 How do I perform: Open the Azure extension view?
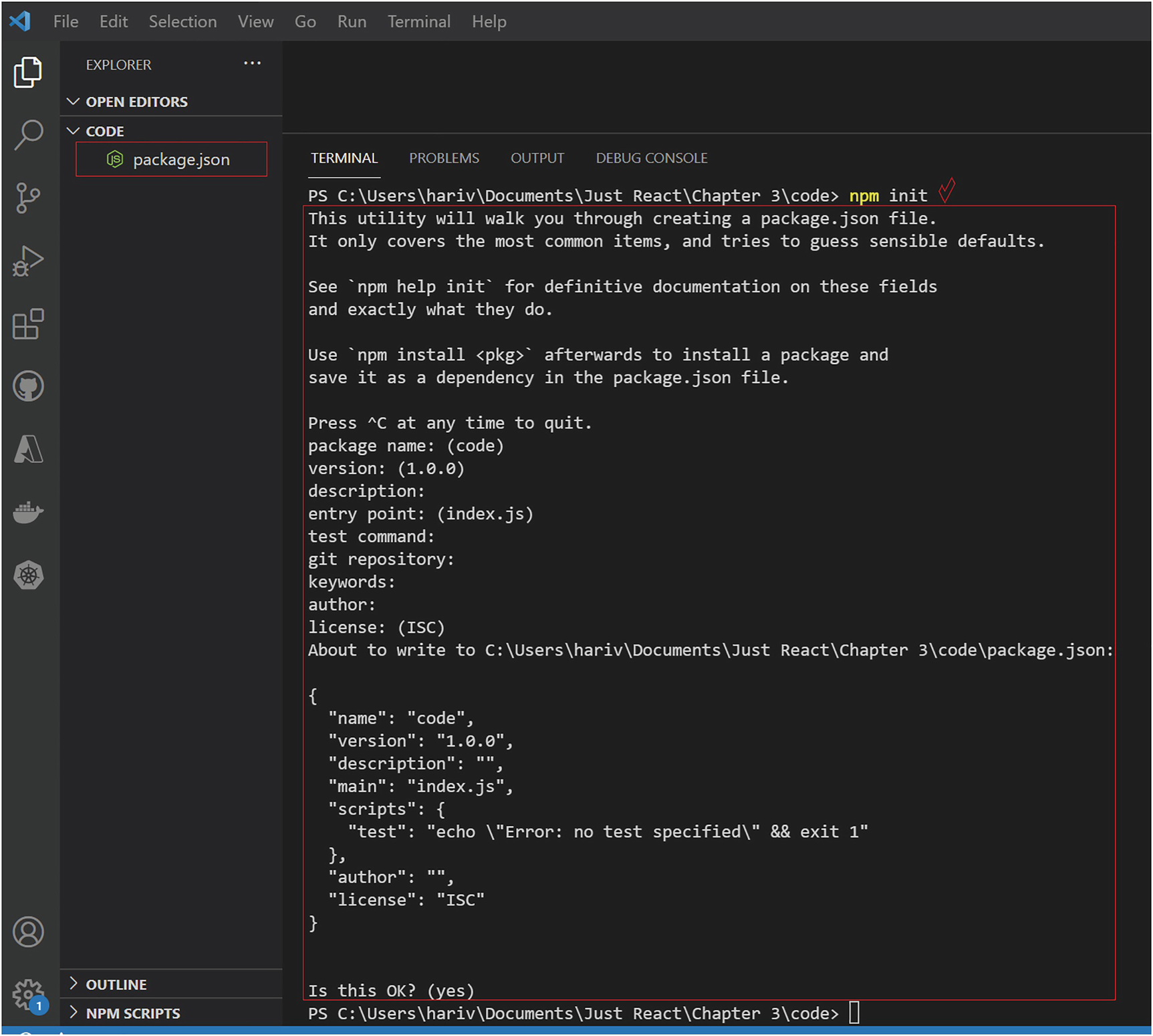coord(28,449)
